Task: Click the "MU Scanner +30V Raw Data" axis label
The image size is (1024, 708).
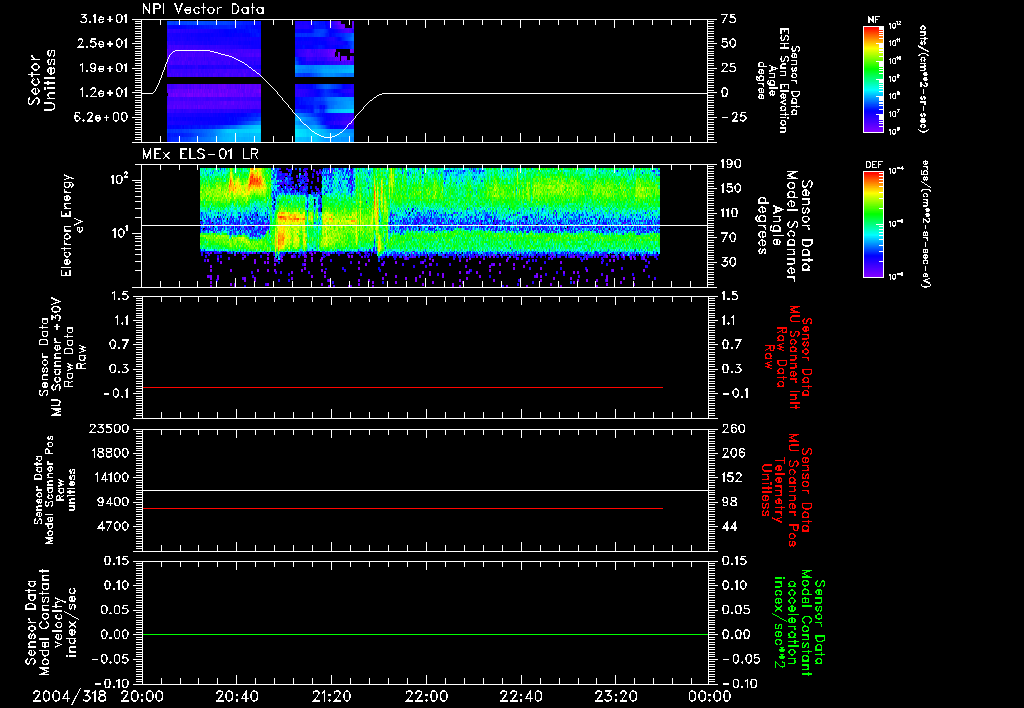Action: [x=61, y=357]
